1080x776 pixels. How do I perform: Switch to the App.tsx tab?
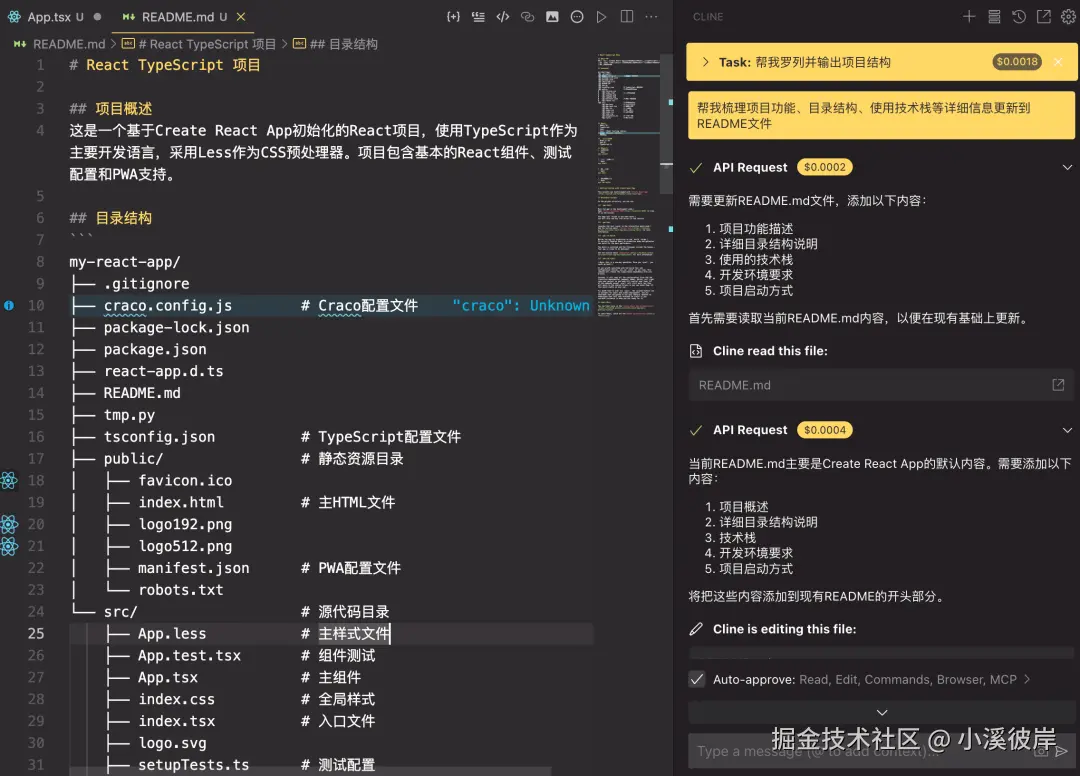click(50, 15)
